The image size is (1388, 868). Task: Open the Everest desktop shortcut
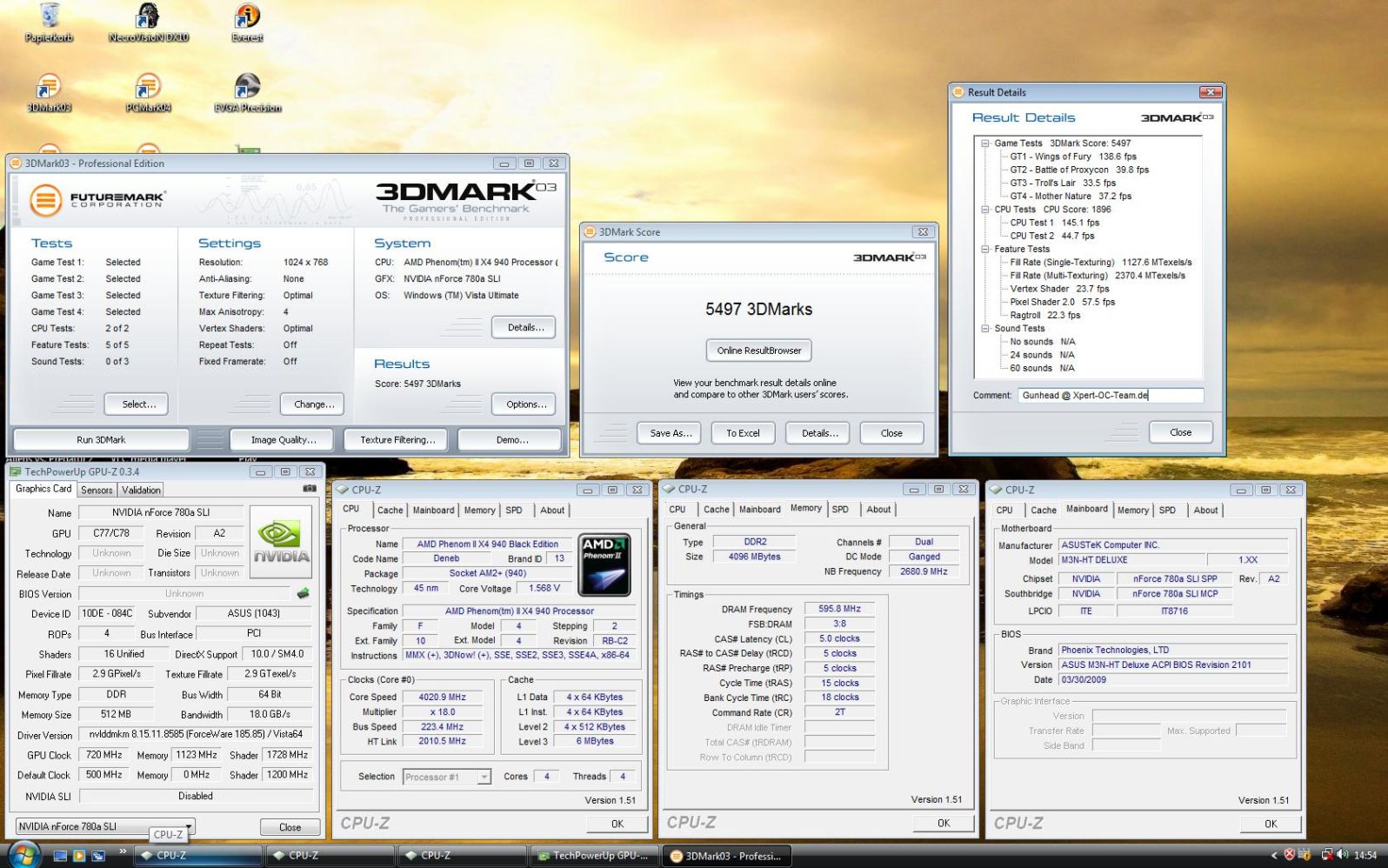pos(247,23)
